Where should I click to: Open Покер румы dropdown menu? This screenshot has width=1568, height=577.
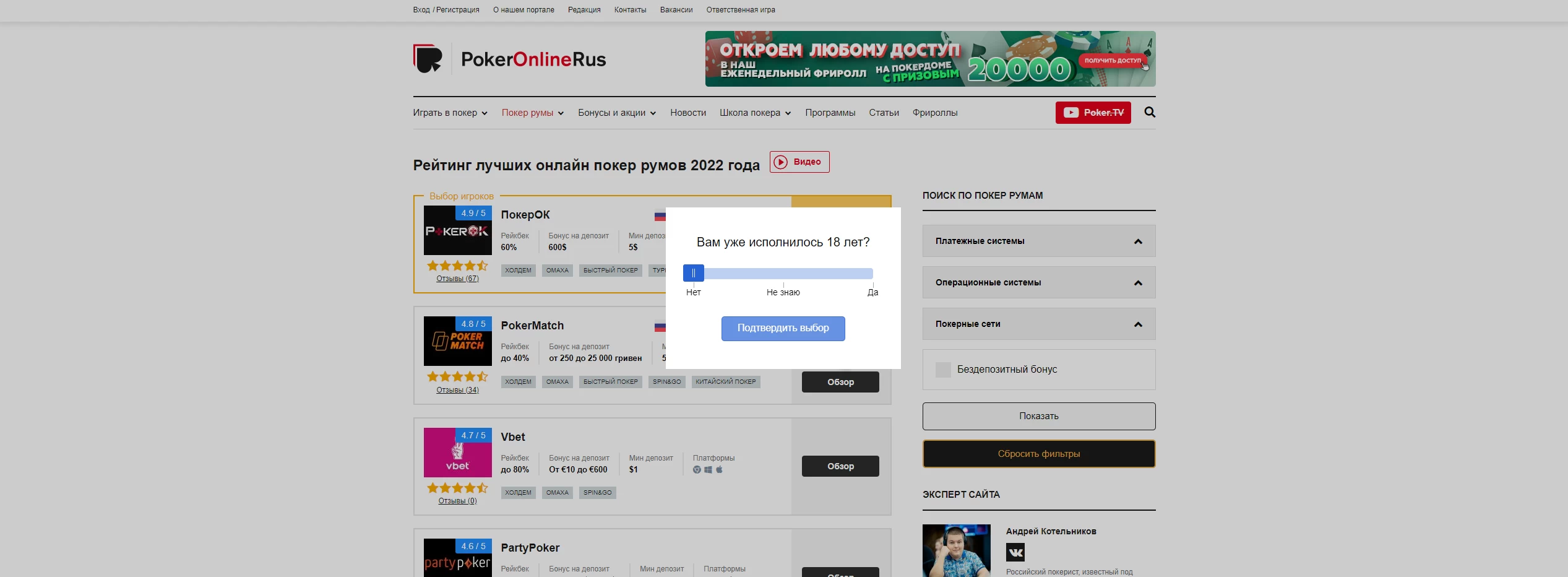tap(532, 113)
